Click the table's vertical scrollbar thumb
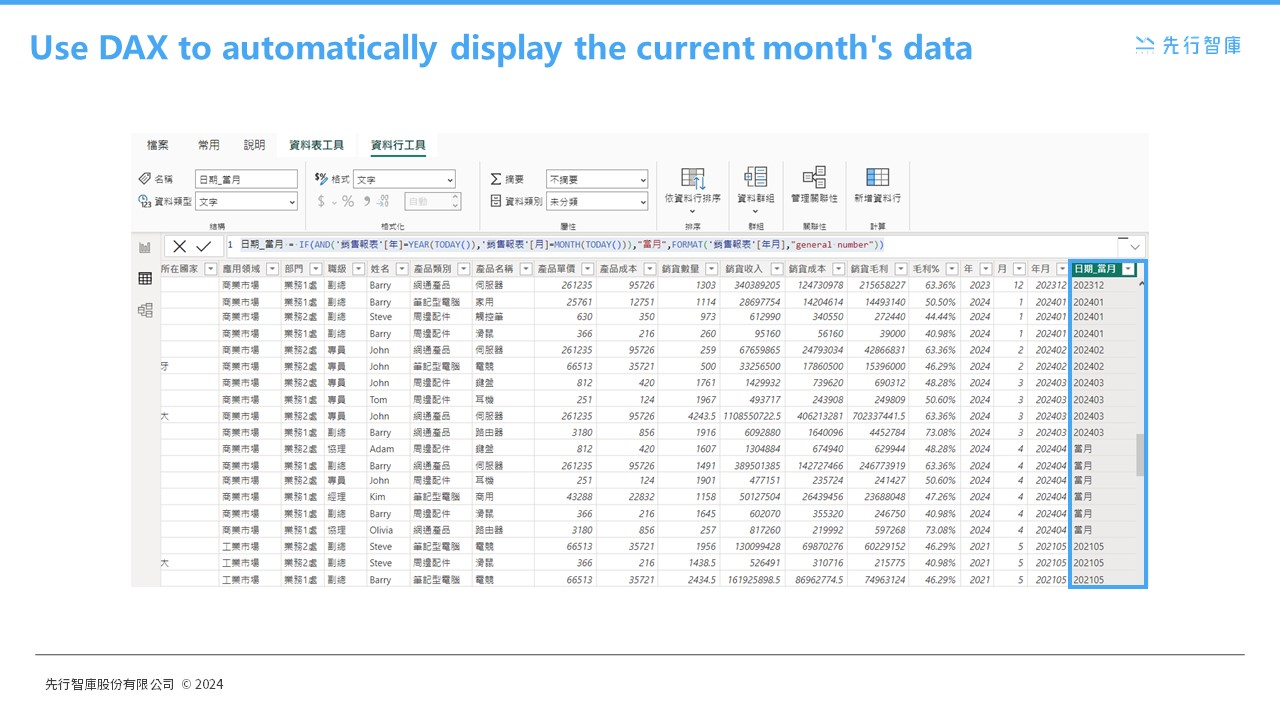Image resolution: width=1280 pixels, height=720 pixels. click(1141, 455)
